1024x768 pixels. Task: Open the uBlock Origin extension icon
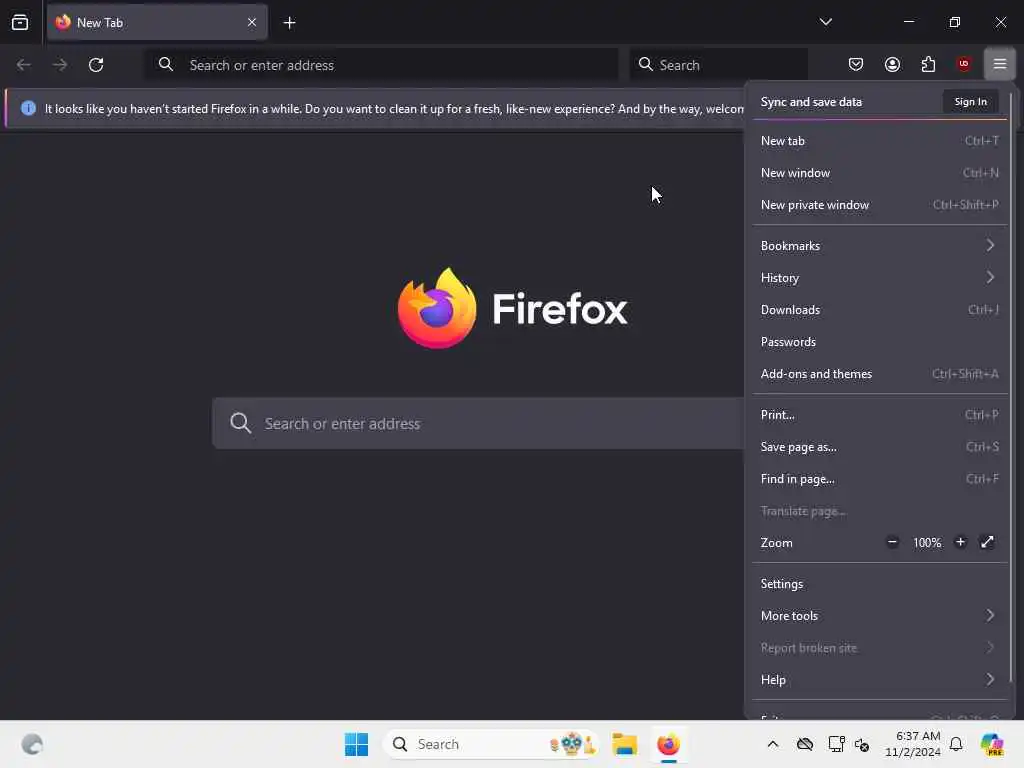[x=963, y=63]
